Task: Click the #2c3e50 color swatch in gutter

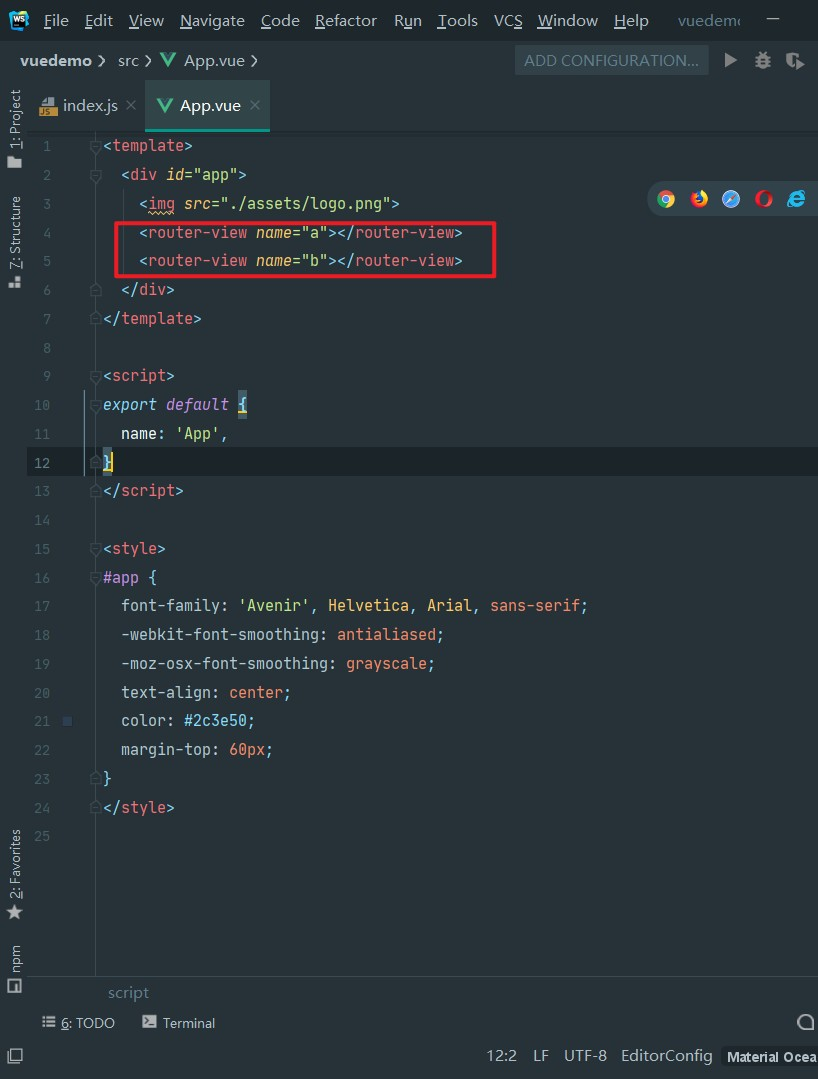Action: (x=67, y=721)
